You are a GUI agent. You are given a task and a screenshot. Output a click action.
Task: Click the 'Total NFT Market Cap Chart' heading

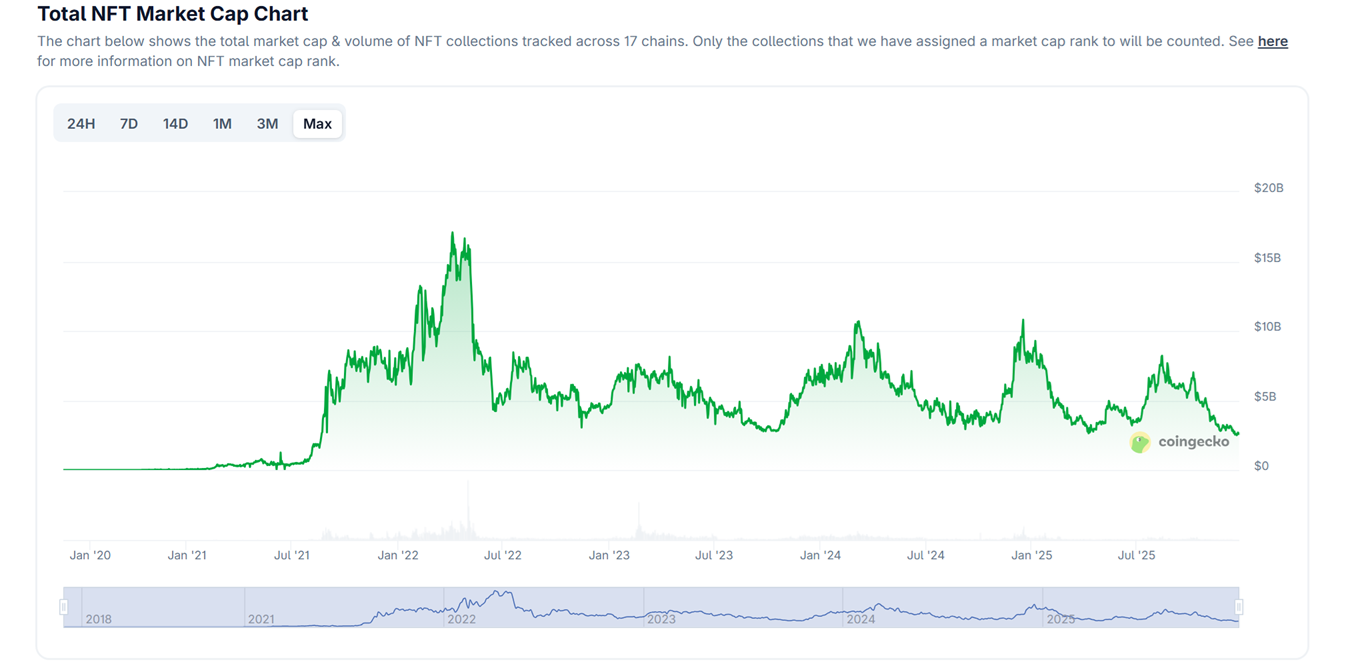click(172, 14)
